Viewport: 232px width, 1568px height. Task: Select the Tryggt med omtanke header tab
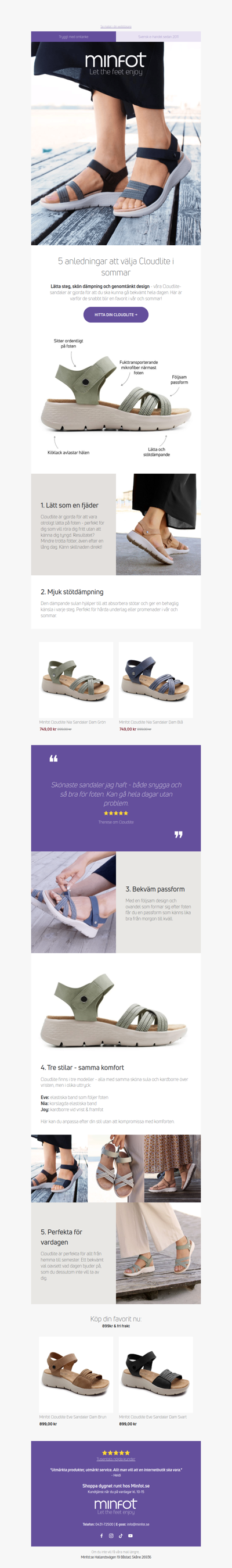tap(74, 37)
